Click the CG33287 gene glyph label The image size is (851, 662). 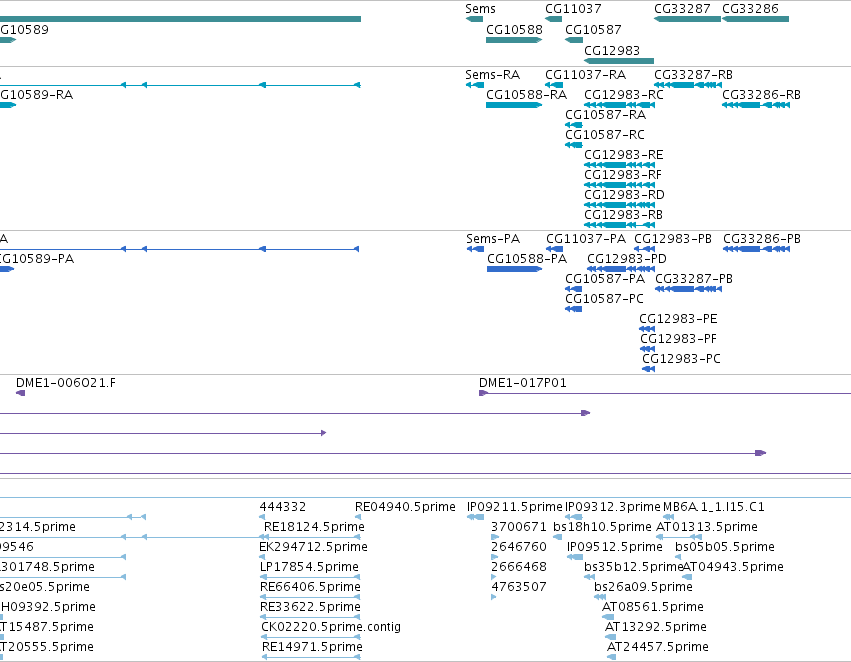tap(682, 9)
